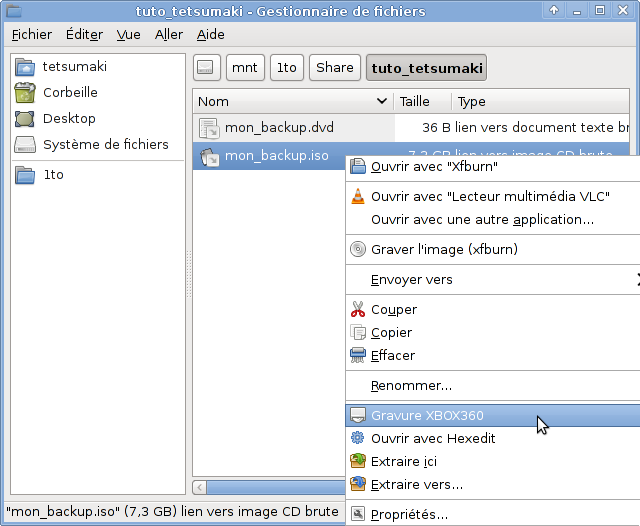Go to Share path button
Image resolution: width=640 pixels, height=526 pixels.
(335, 67)
